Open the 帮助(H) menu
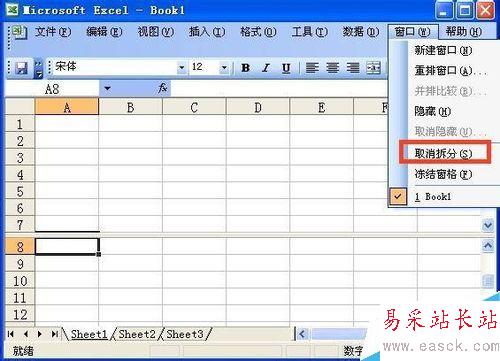 (464, 32)
